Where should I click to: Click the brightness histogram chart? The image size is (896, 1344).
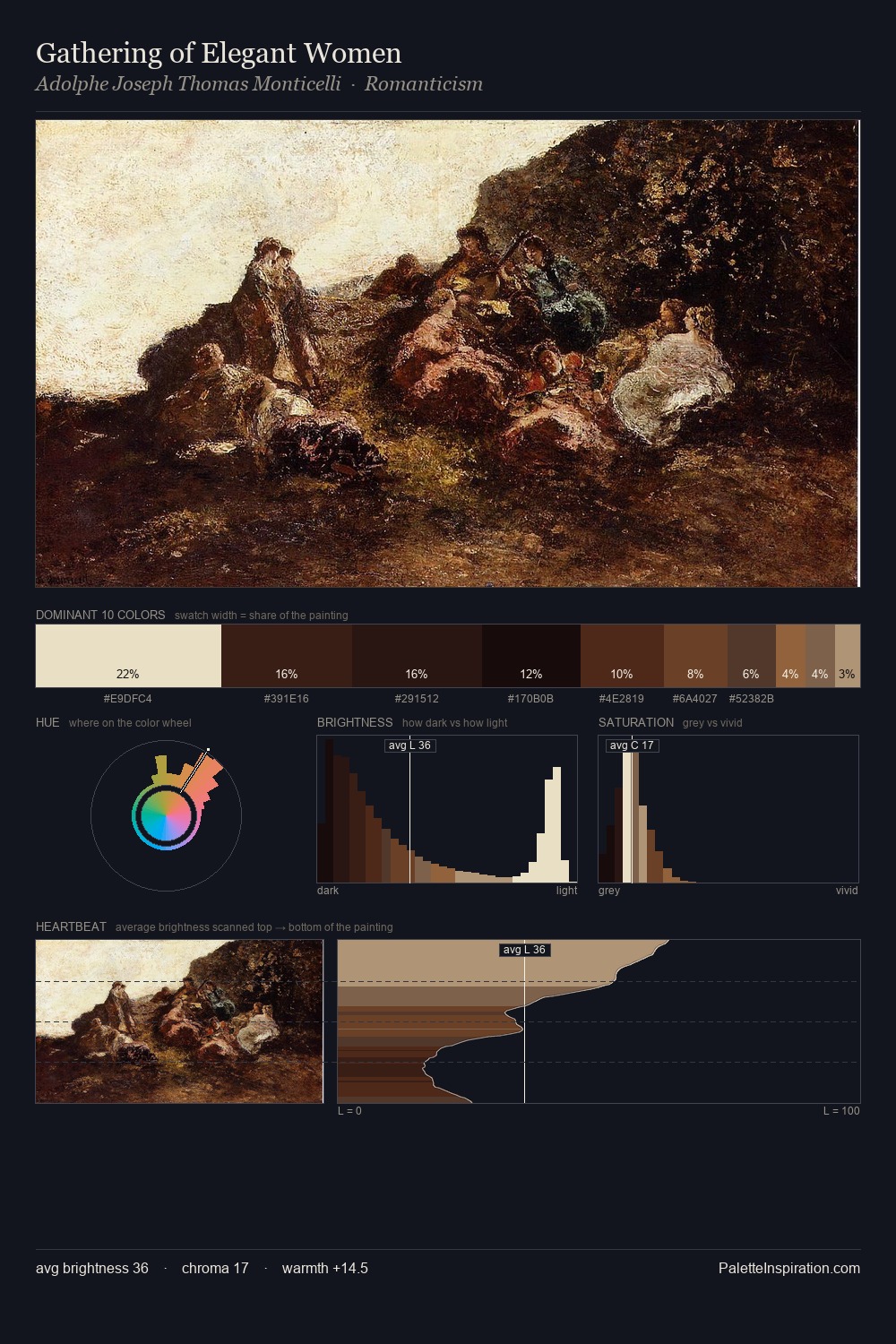pos(447,809)
